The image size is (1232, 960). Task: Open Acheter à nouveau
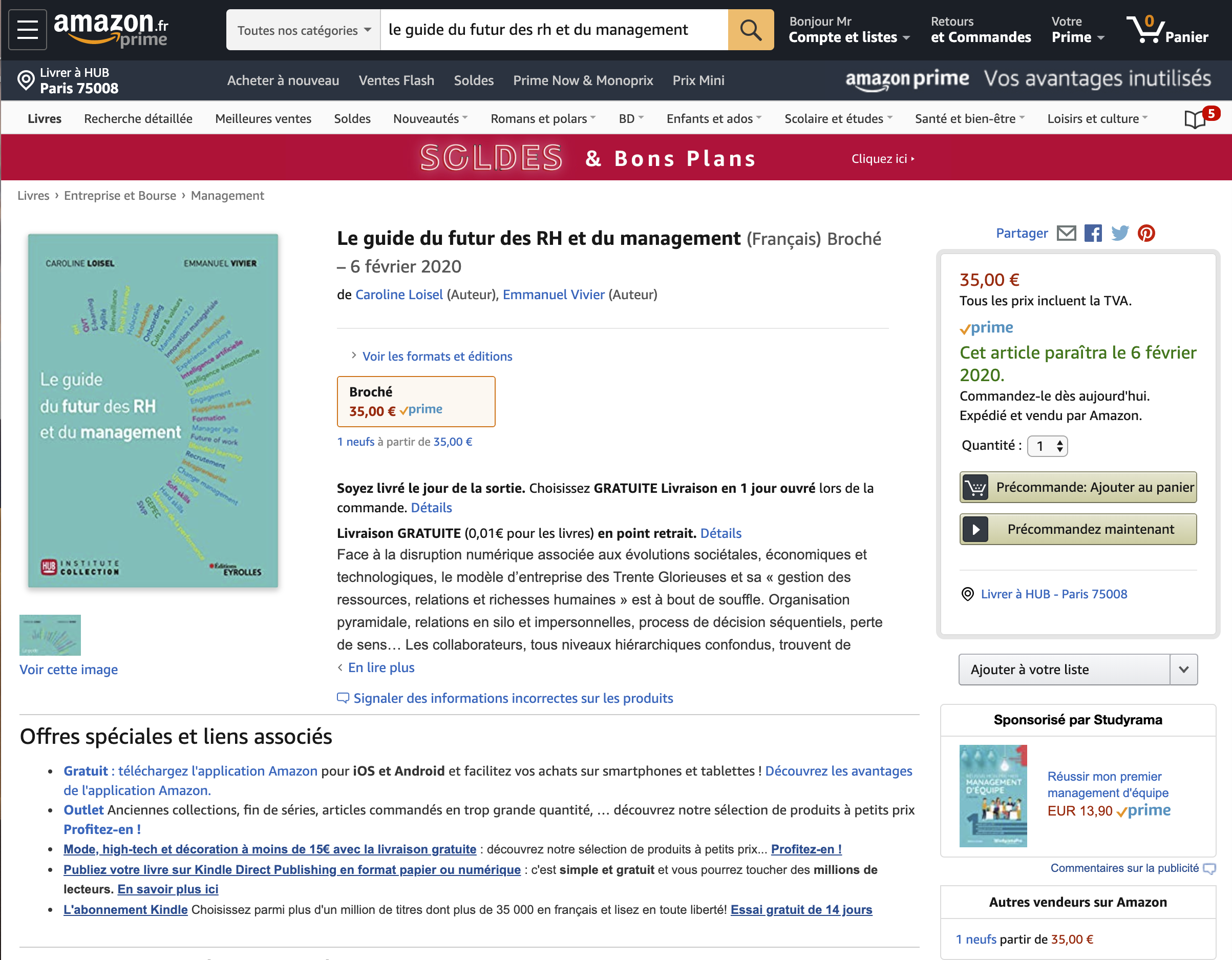point(283,80)
